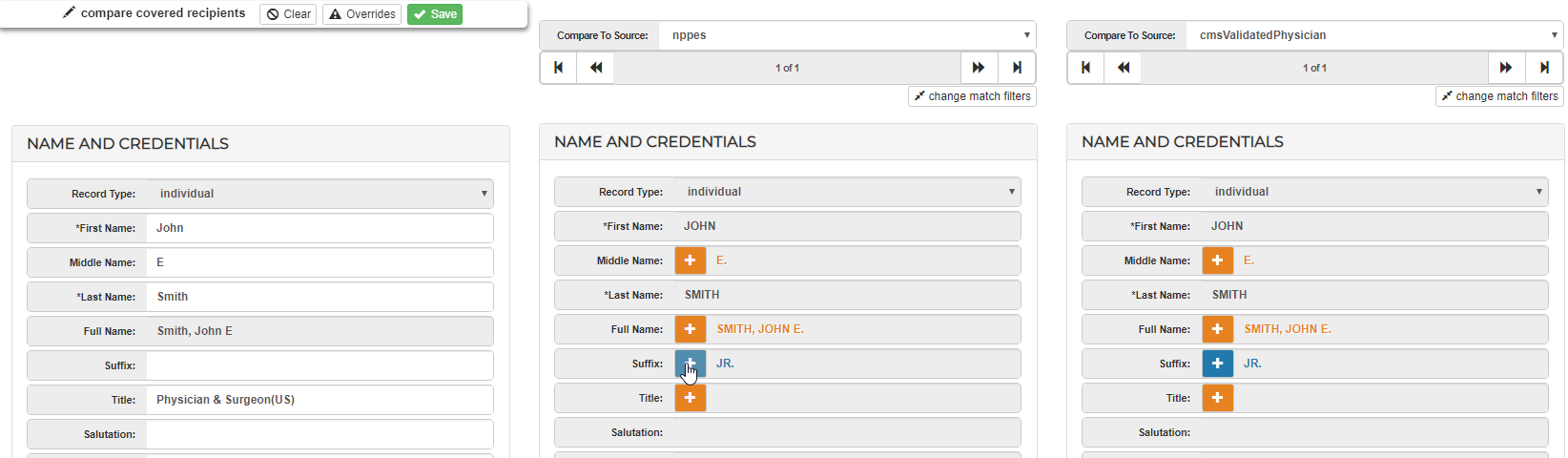
Task: Click blue plus for cmsValidatedPhysician Suffix
Action: (x=1217, y=364)
